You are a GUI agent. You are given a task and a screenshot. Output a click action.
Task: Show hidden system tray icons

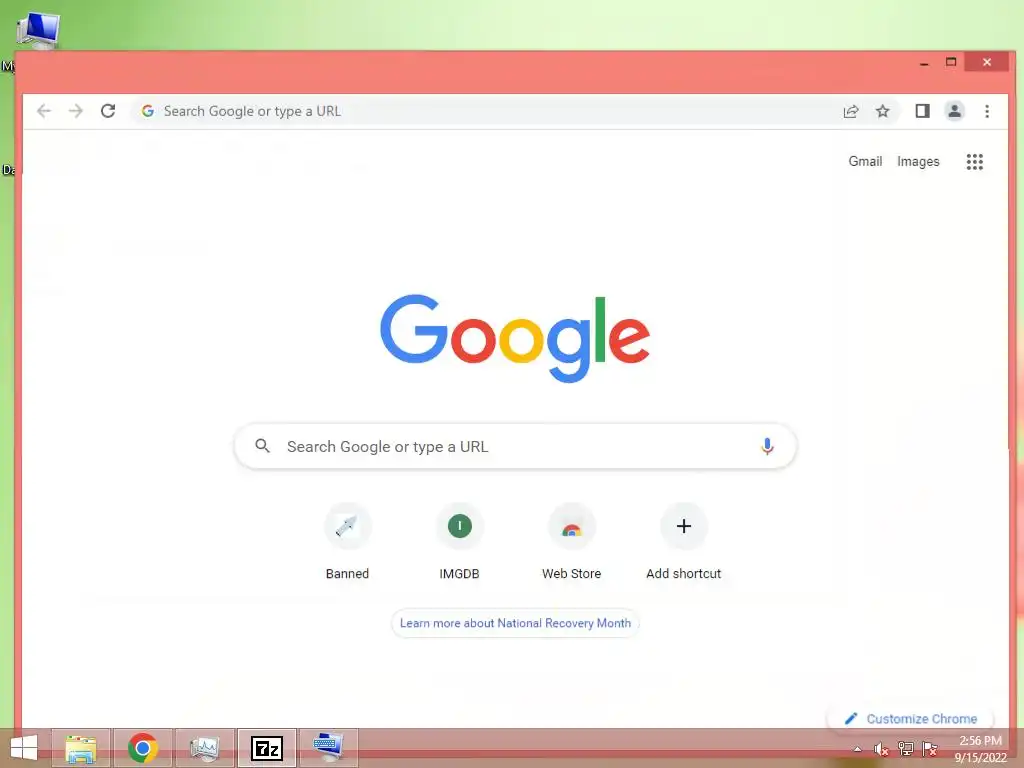857,749
